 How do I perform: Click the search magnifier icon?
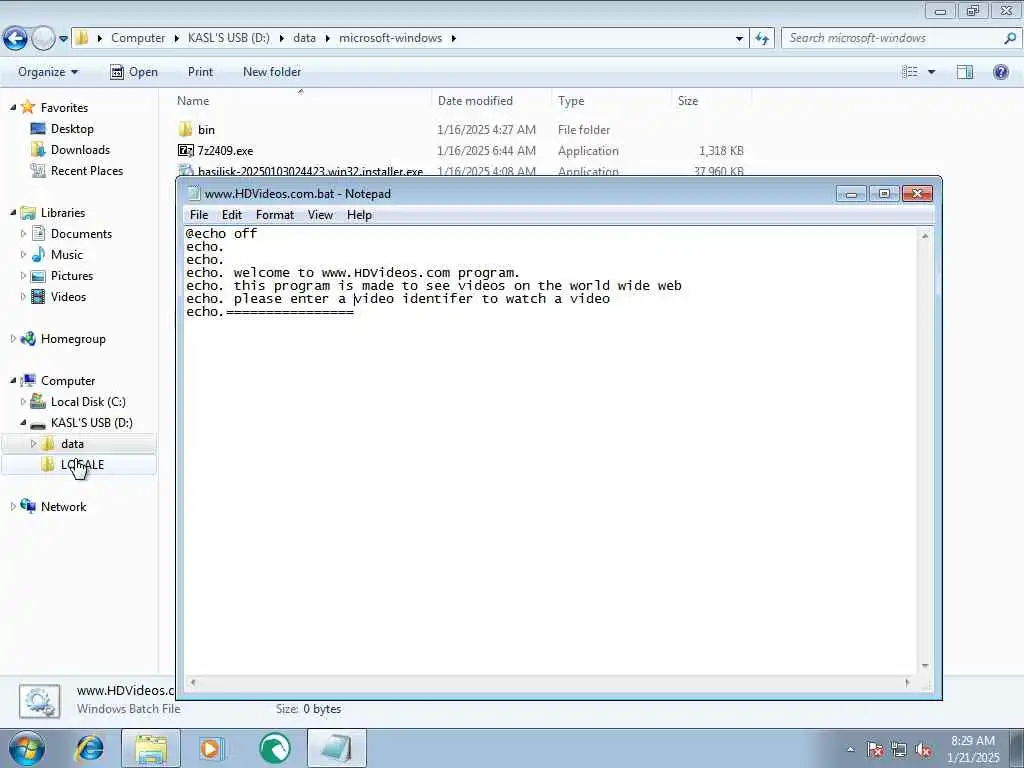tap(1010, 38)
